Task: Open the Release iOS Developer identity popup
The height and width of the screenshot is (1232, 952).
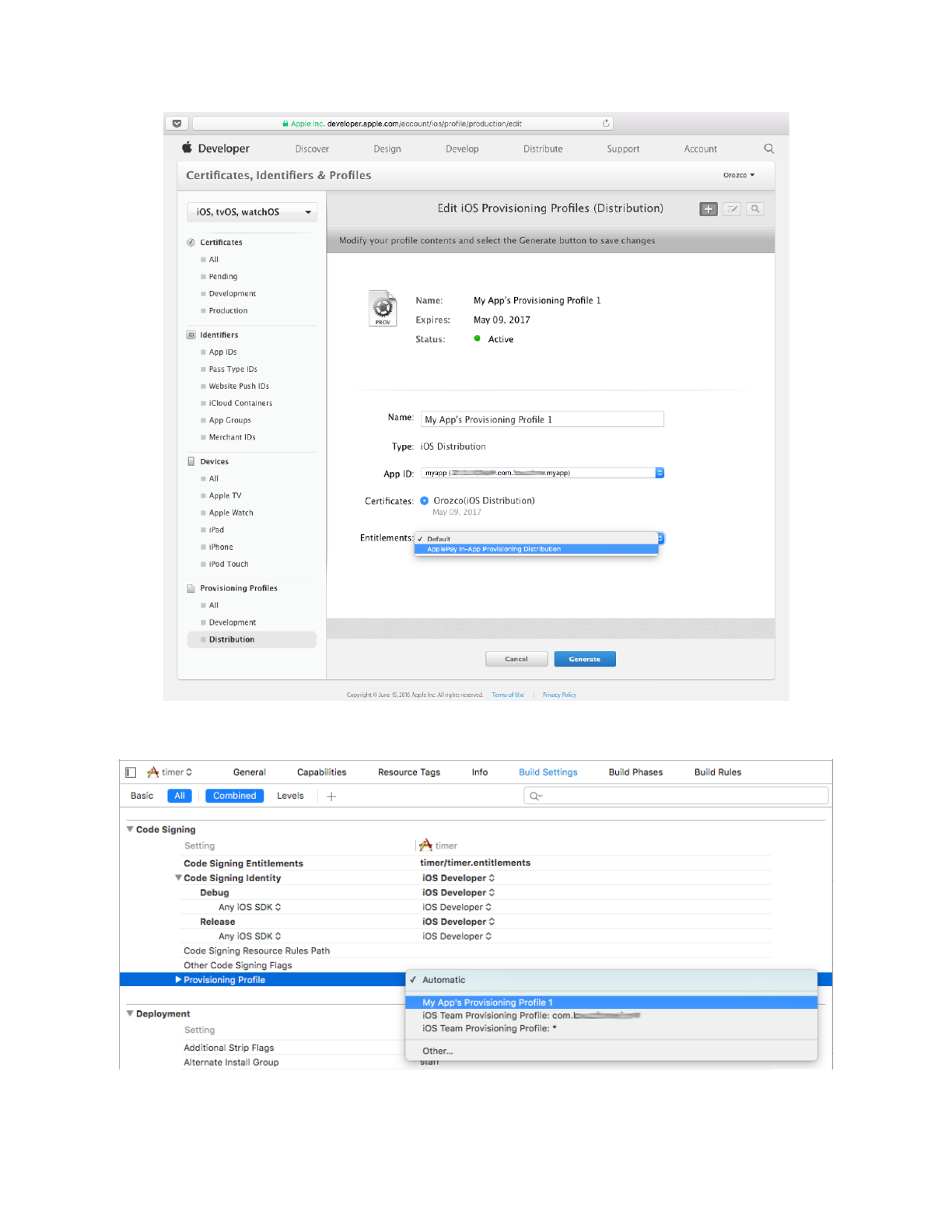Action: click(x=458, y=922)
